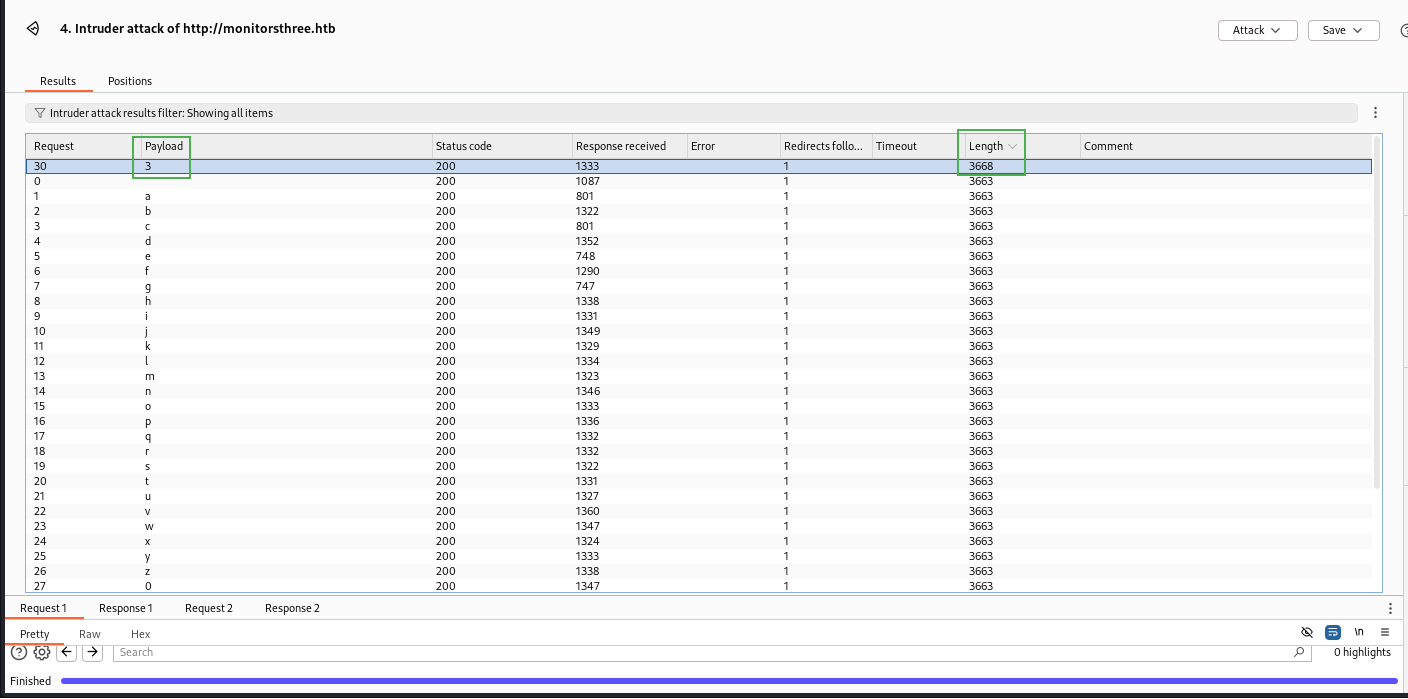Click the 1360 response received cell
Image resolution: width=1408 pixels, height=699 pixels.
587,511
